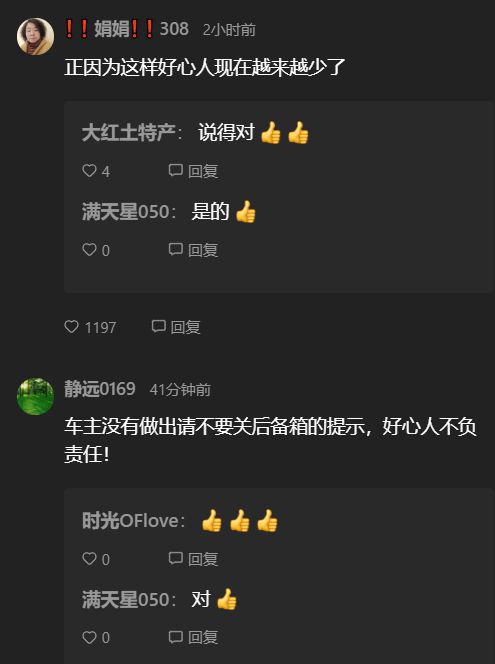Image resolution: width=495 pixels, height=664 pixels.
Task: Open 娟娟308's profile avatar
Action: coord(36,36)
